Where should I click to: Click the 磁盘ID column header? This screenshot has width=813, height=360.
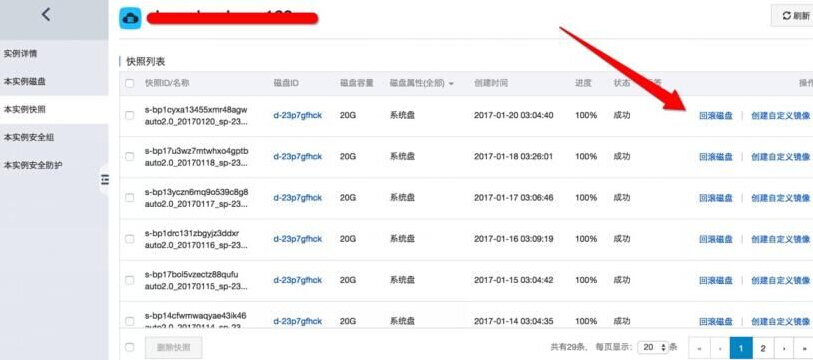(286, 83)
